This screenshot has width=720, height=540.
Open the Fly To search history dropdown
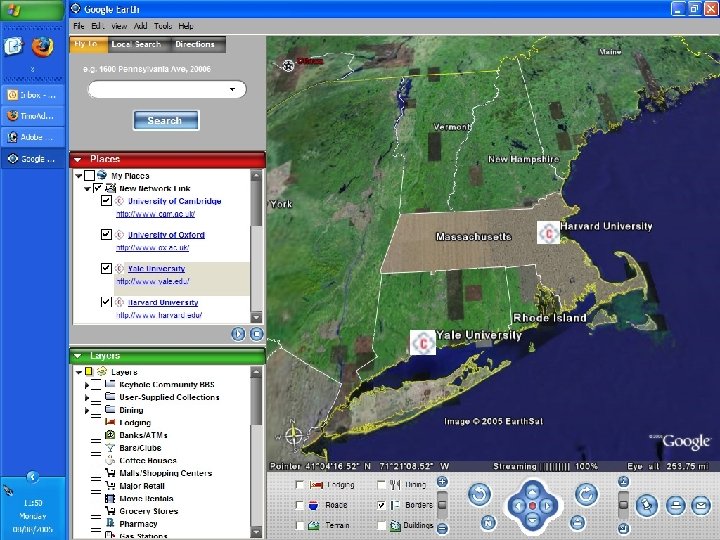point(232,89)
